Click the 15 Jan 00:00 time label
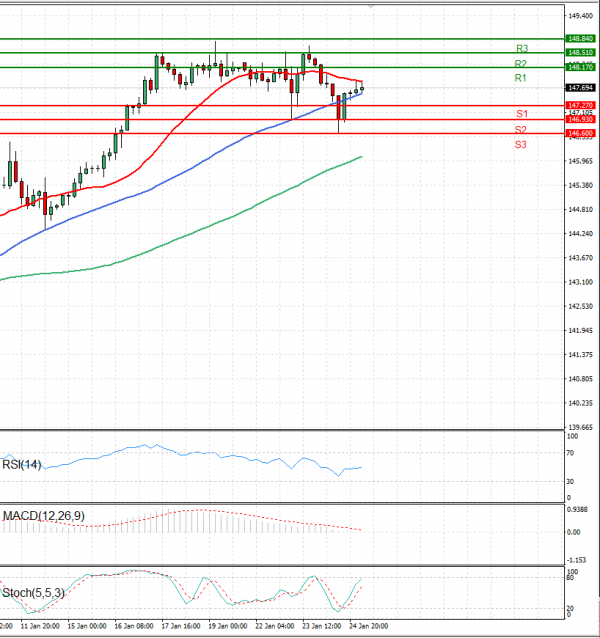 coord(87,626)
